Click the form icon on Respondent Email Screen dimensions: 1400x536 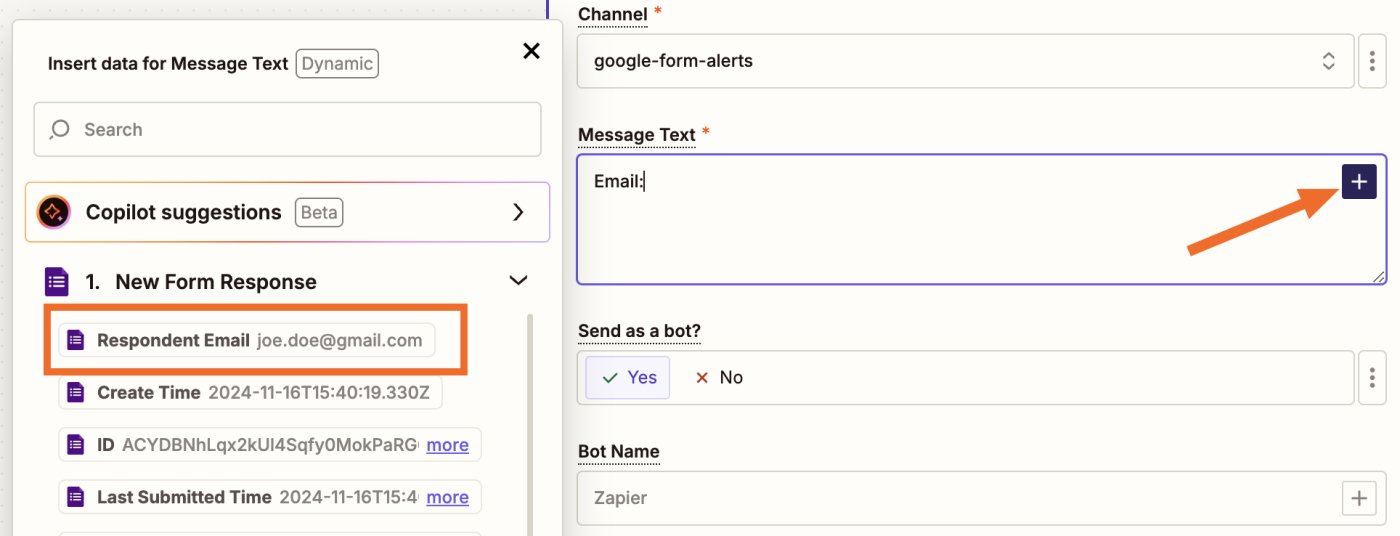(75, 341)
